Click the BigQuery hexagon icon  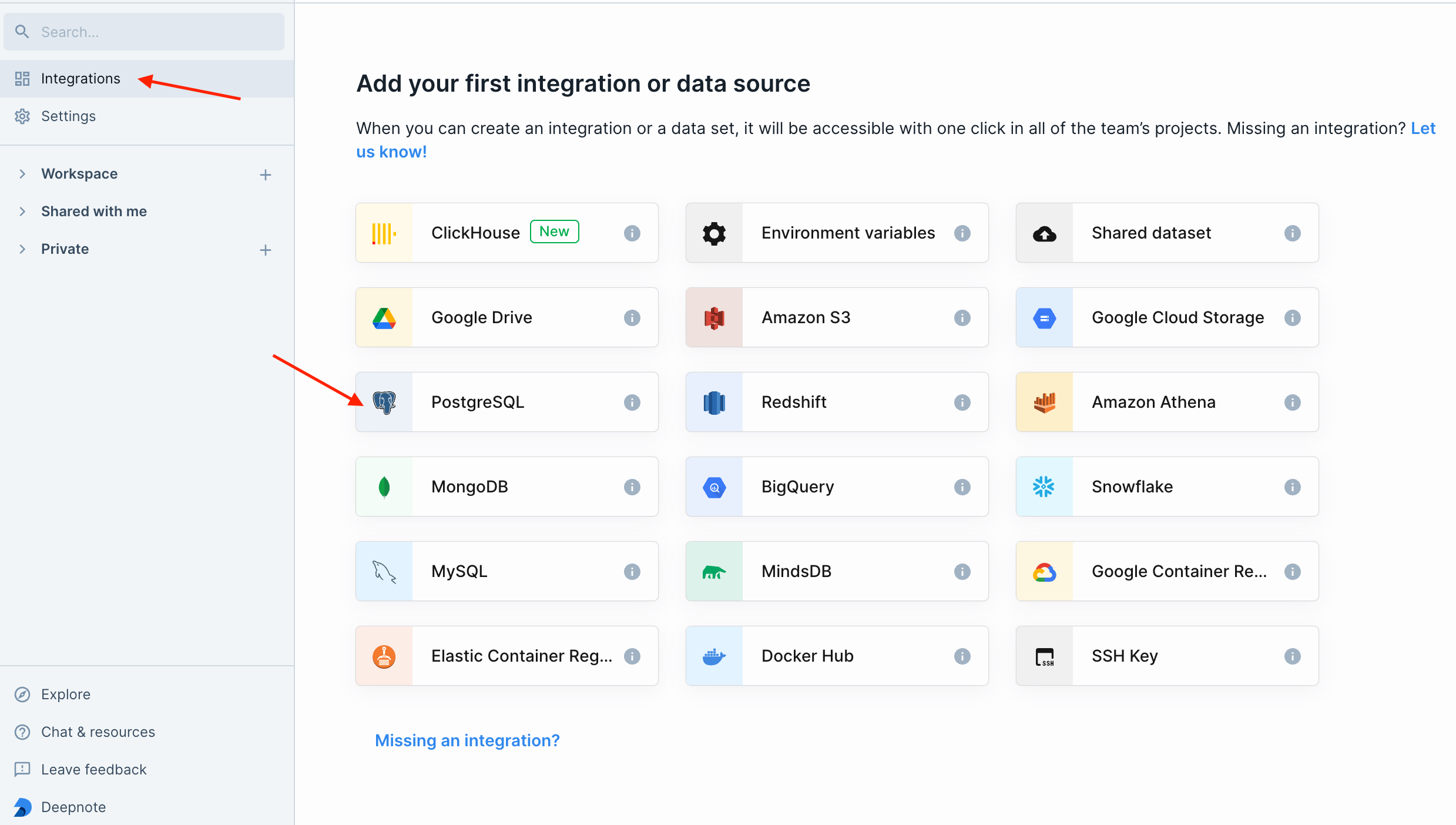tap(714, 487)
